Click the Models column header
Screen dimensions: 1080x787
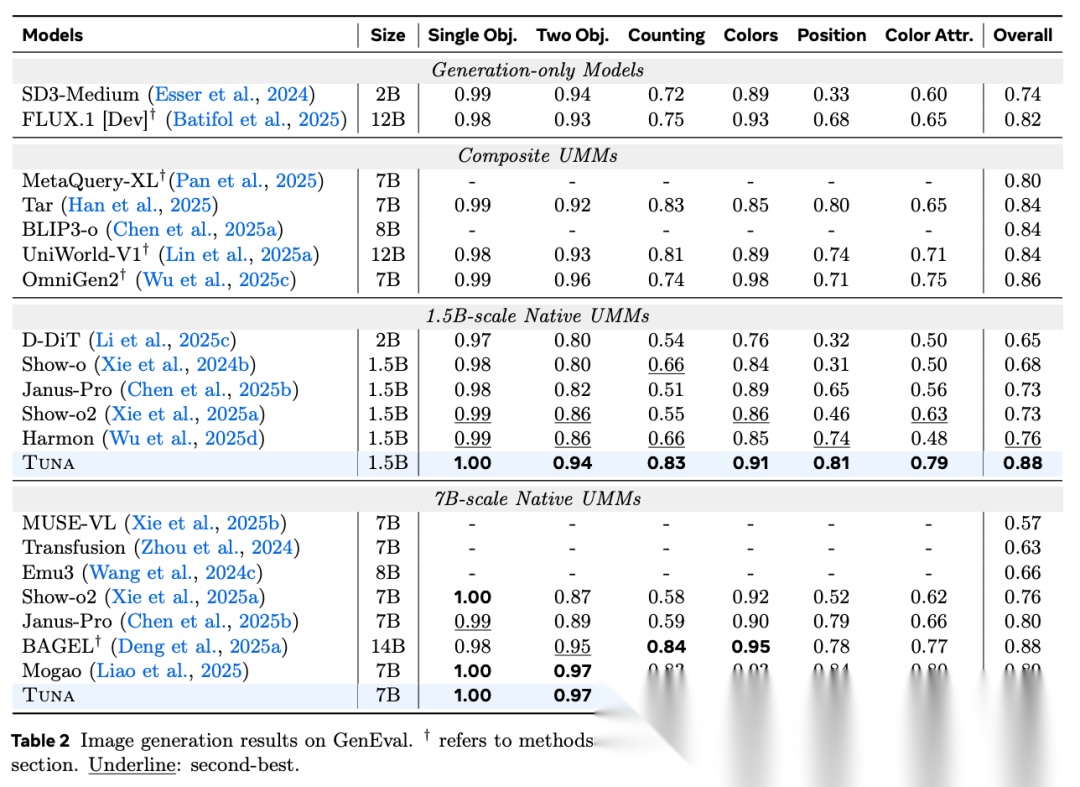pyautogui.click(x=52, y=35)
